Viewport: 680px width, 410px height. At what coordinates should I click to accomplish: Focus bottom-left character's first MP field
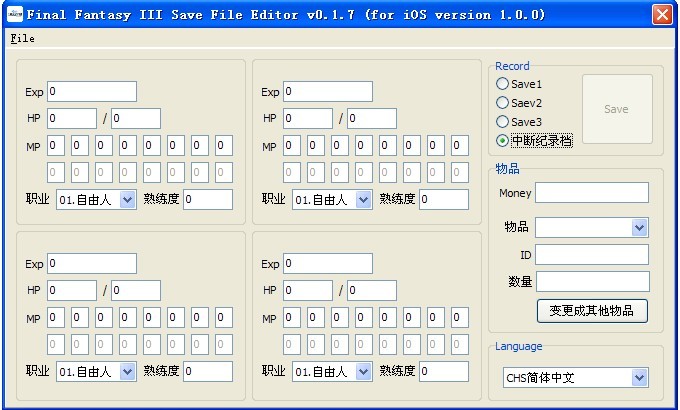click(x=56, y=318)
